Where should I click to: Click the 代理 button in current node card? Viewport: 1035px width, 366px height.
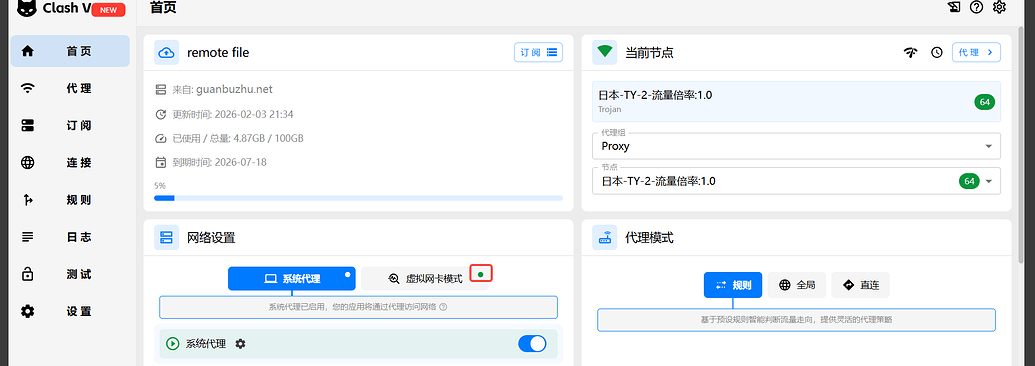tap(976, 52)
